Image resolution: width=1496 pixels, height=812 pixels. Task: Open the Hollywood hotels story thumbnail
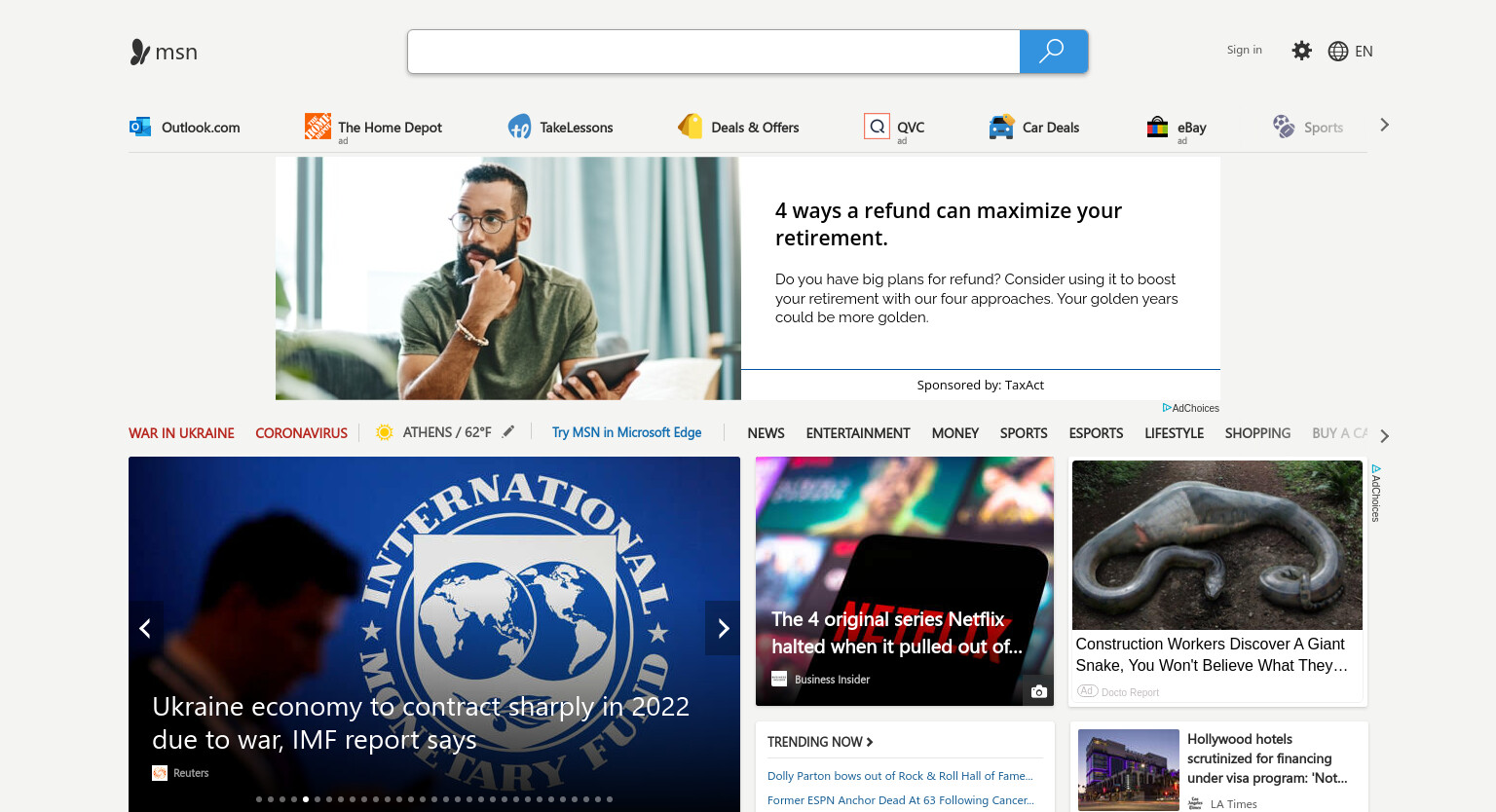(1129, 770)
